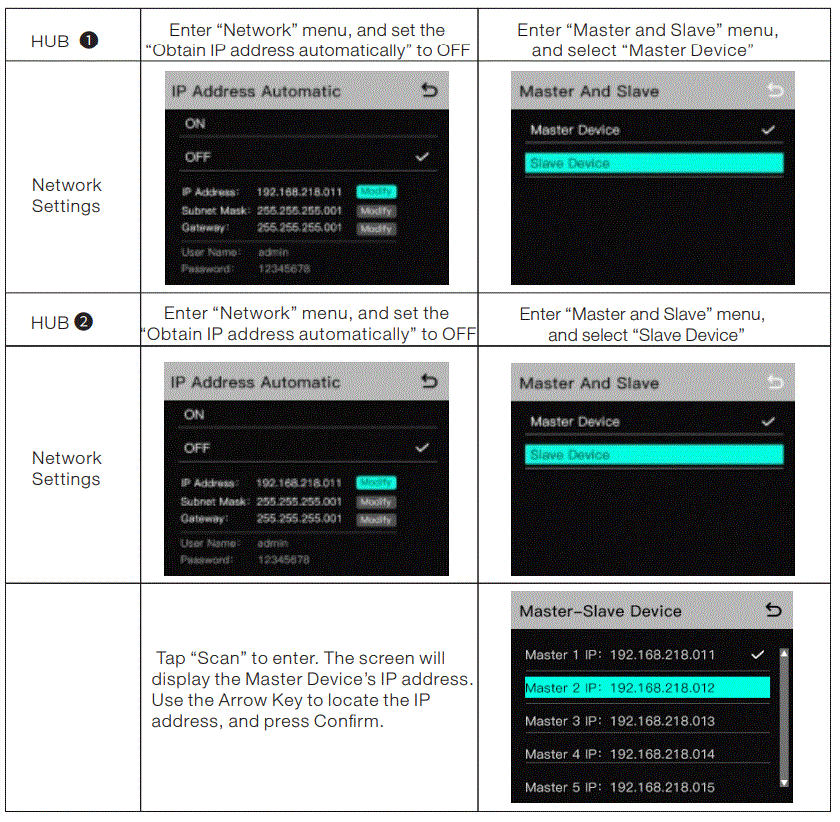Click HUB 1 Subnet Mask value 255.255.255.001
This screenshot has width=840, height=822.
point(299,211)
